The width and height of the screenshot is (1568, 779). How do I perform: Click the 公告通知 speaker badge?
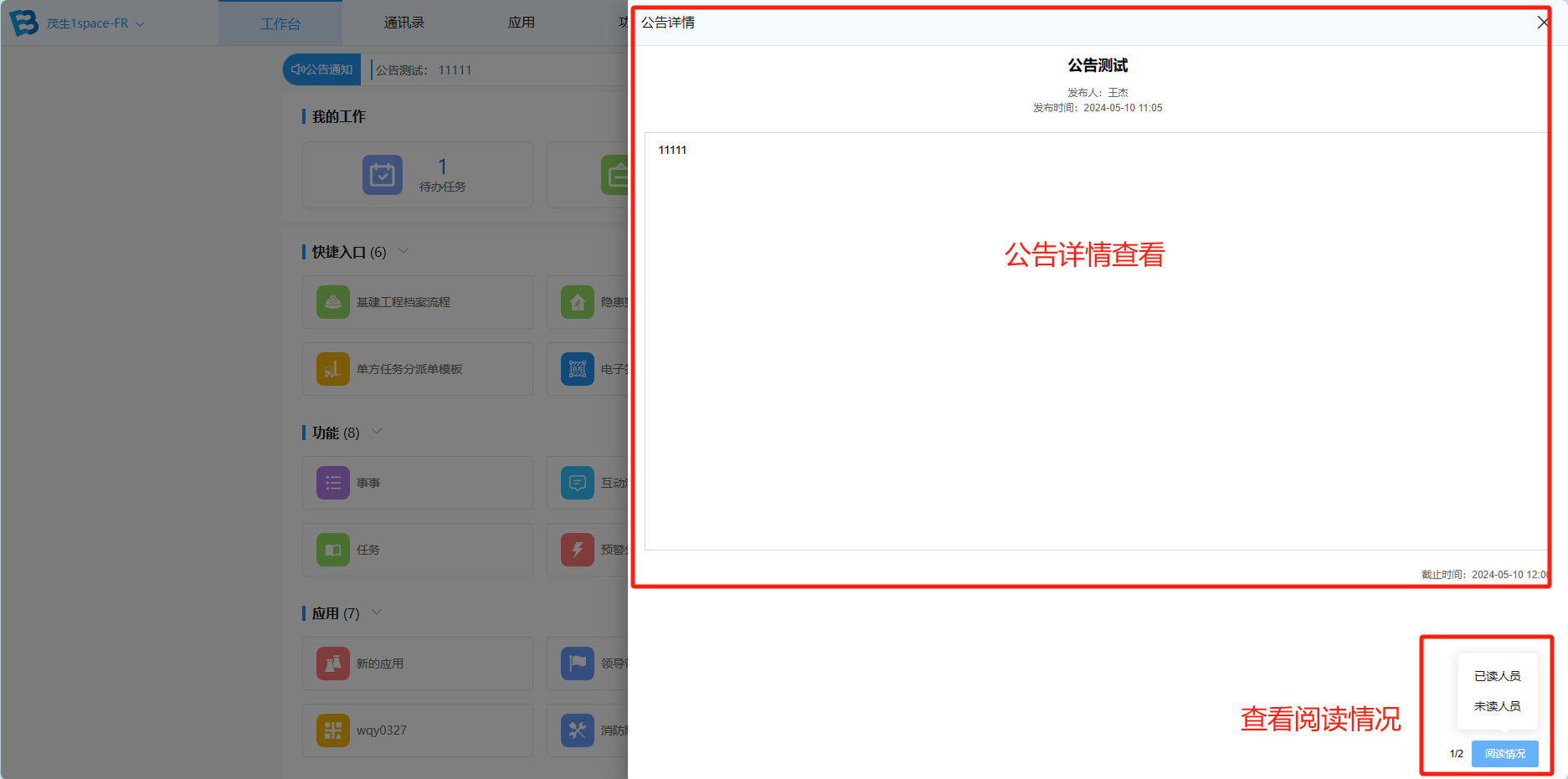click(322, 69)
